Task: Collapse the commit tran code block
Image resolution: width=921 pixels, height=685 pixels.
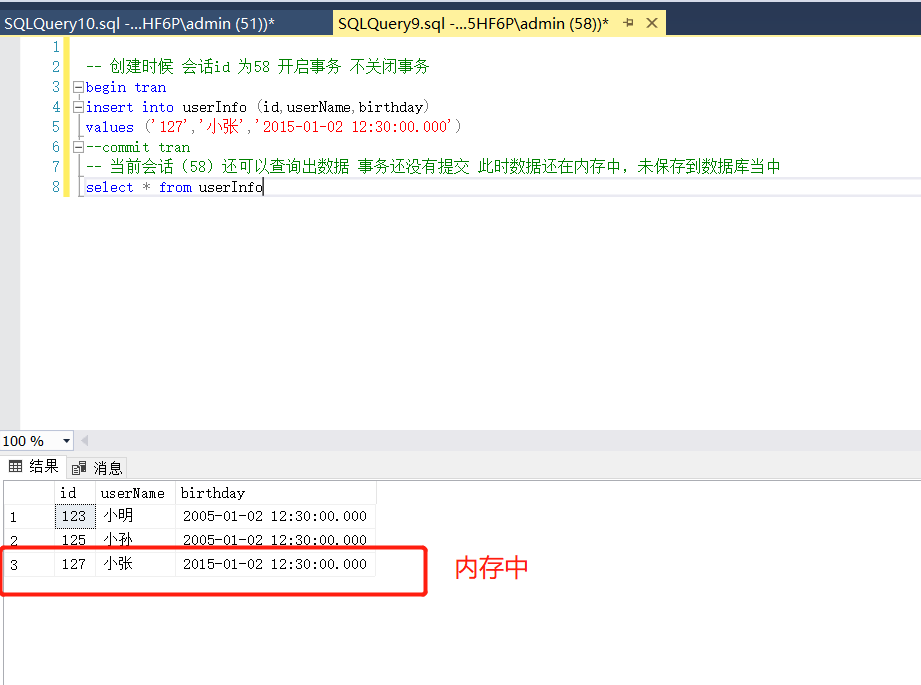Action: [x=77, y=147]
